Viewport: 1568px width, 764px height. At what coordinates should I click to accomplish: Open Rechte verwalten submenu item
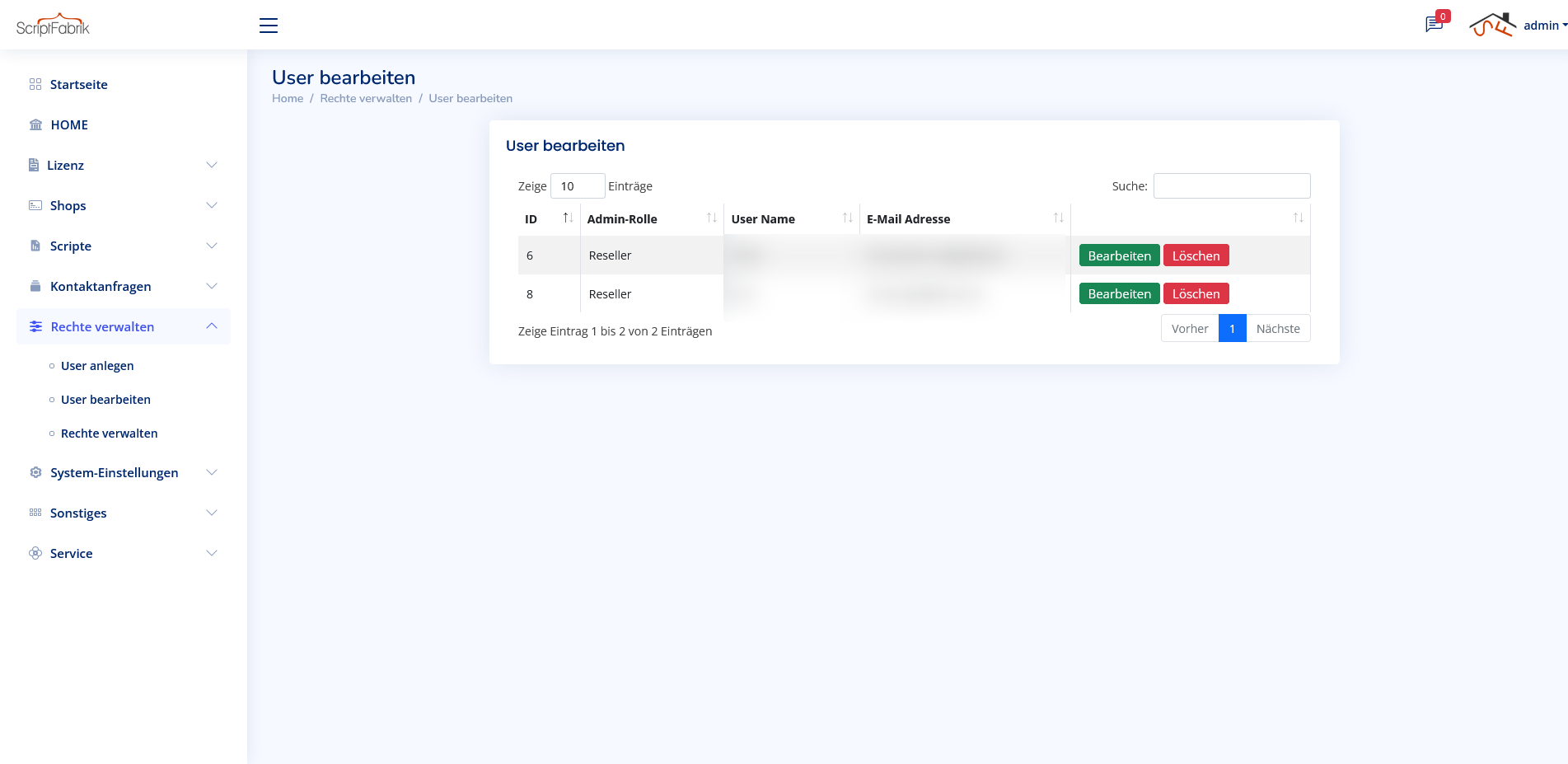110,433
